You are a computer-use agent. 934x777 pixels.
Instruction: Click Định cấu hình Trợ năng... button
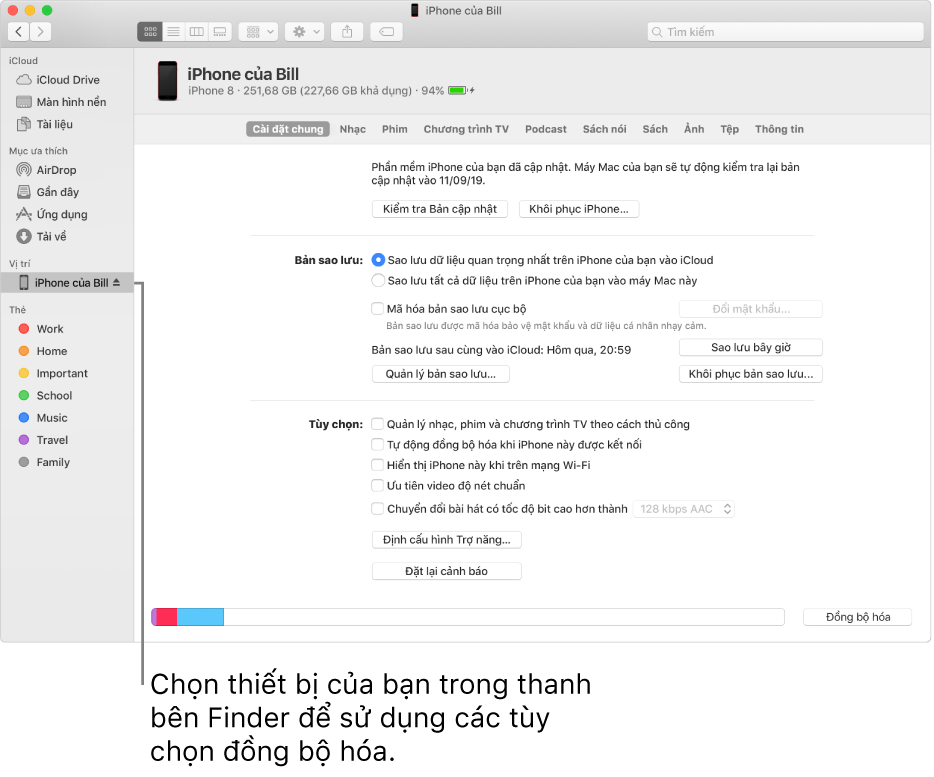pos(447,540)
